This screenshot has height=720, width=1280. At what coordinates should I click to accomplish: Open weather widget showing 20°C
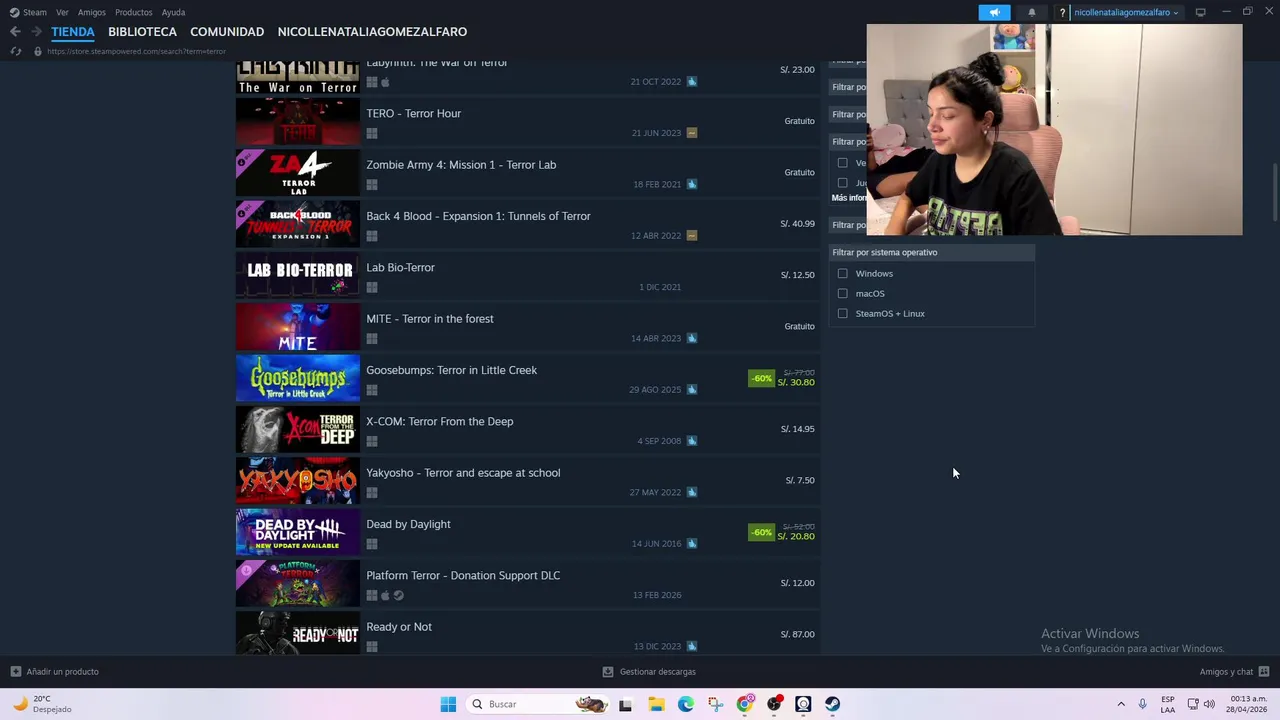pyautogui.click(x=40, y=704)
